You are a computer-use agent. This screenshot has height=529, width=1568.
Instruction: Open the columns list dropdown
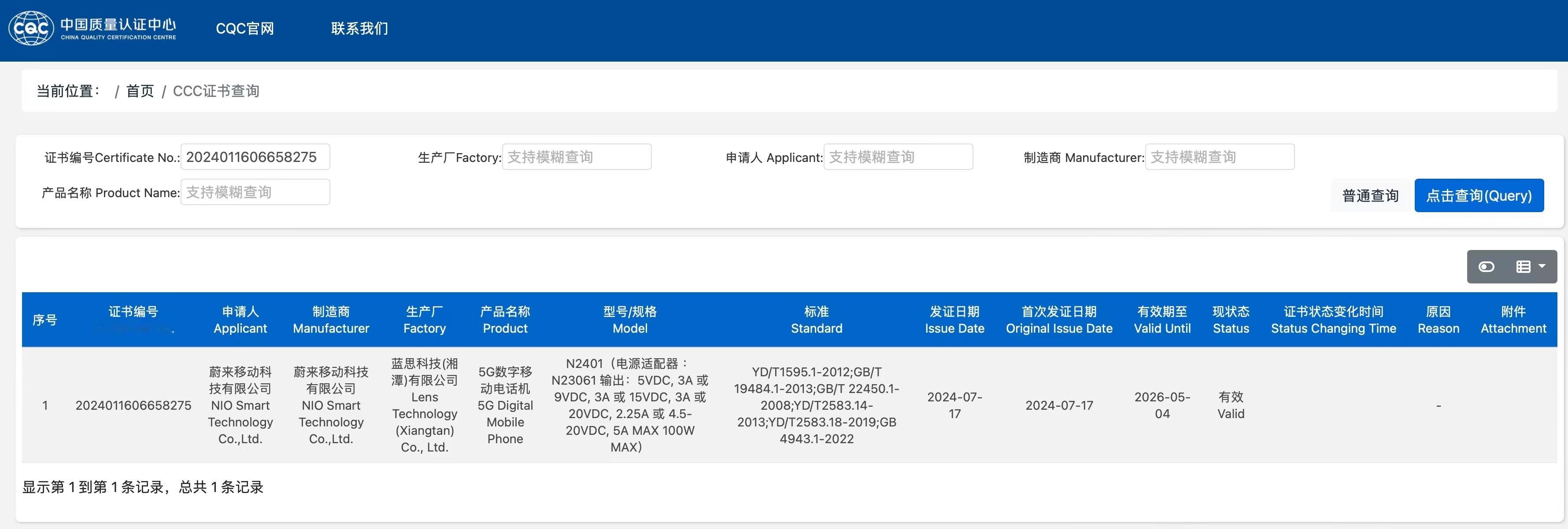click(1530, 267)
